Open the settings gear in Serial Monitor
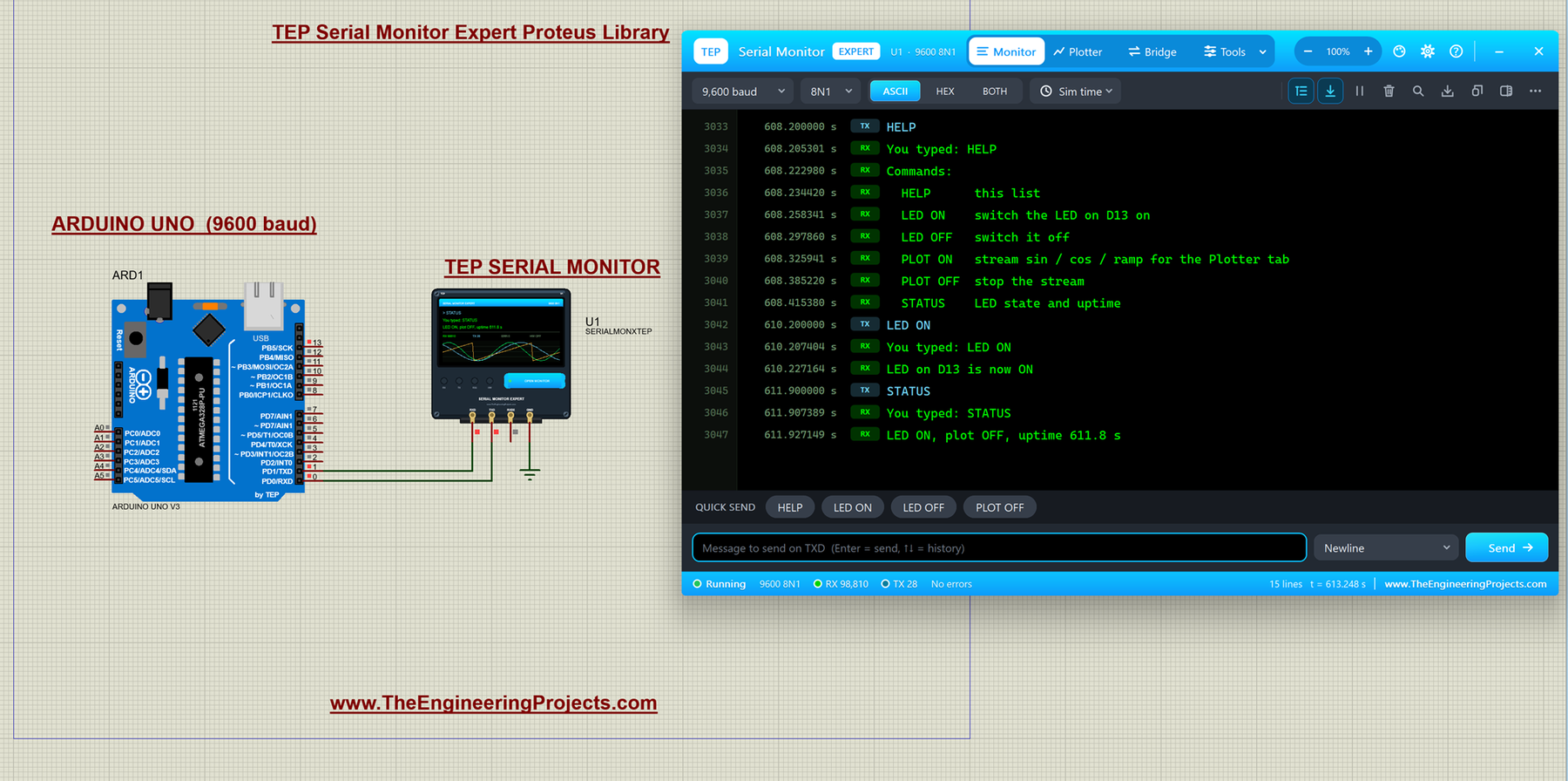 click(1428, 51)
